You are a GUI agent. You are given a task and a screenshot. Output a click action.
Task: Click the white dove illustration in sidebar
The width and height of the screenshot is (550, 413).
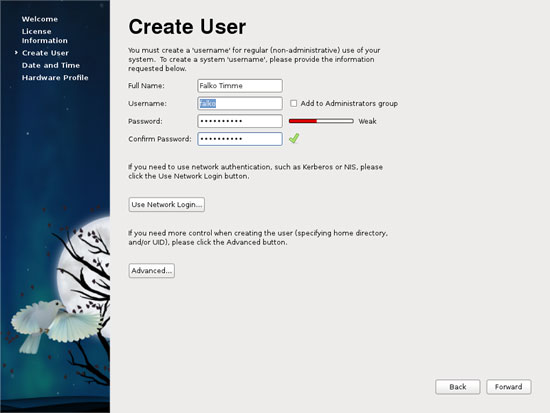pyautogui.click(x=55, y=326)
